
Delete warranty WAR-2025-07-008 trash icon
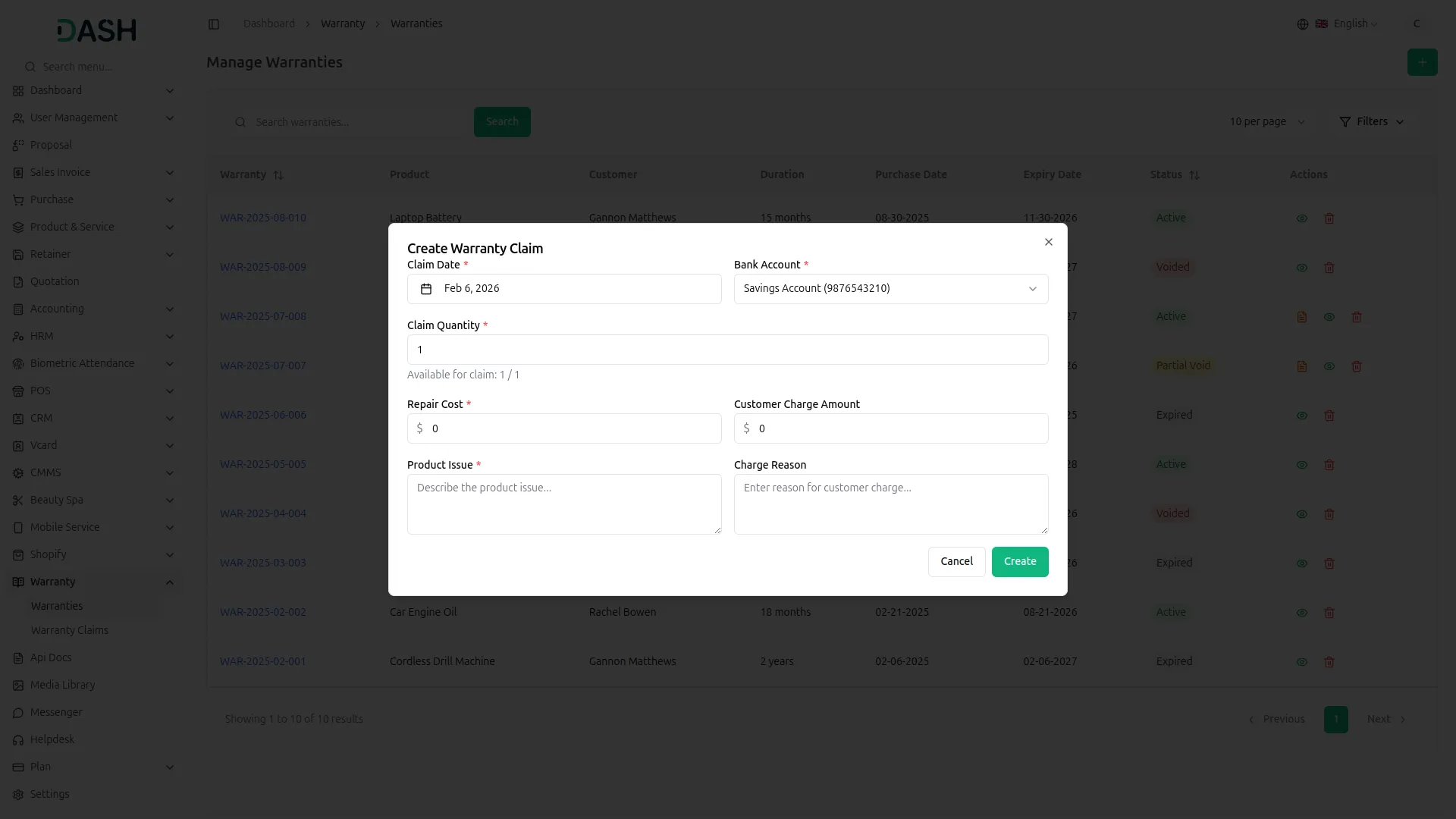1357,317
